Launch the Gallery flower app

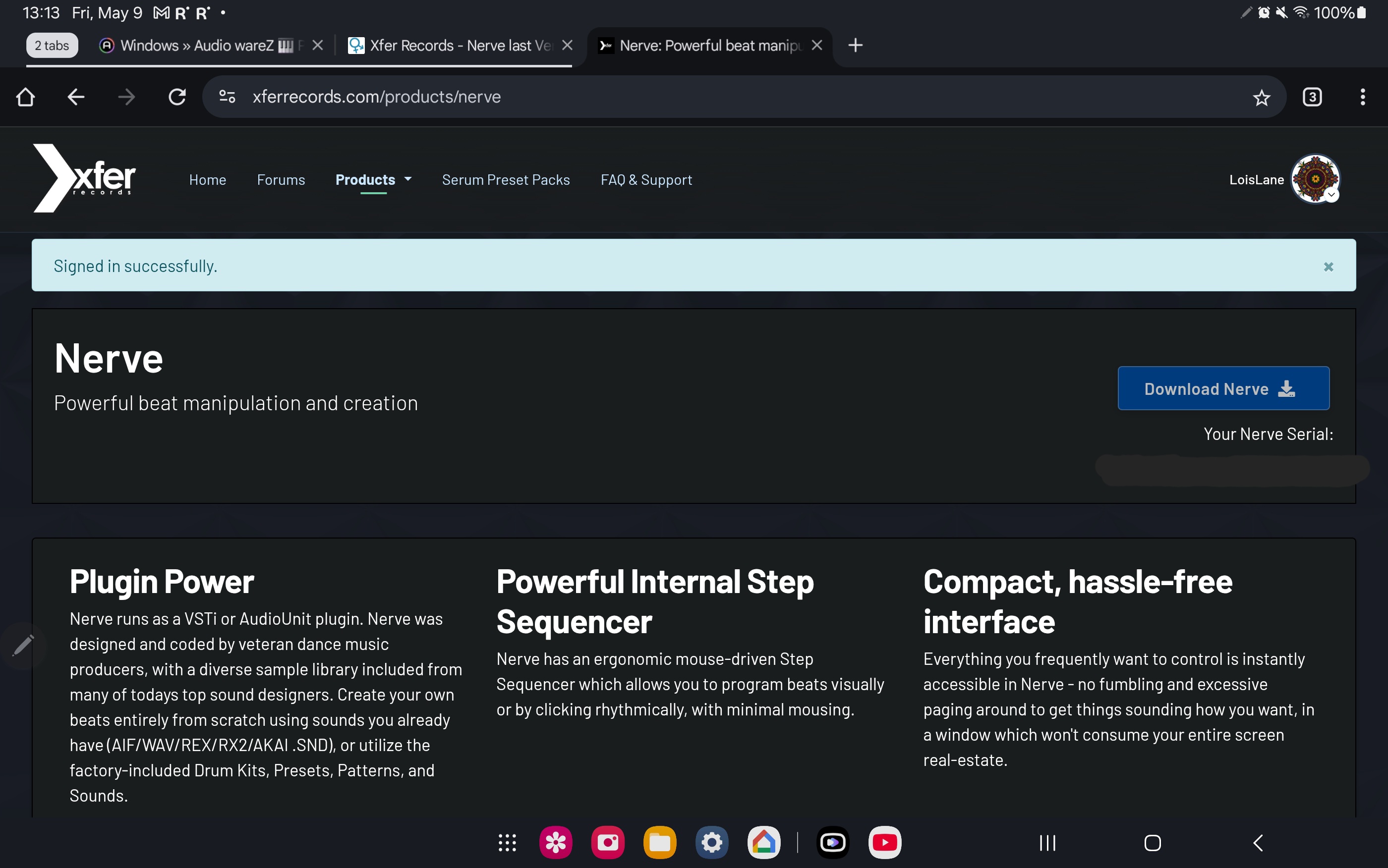(555, 843)
